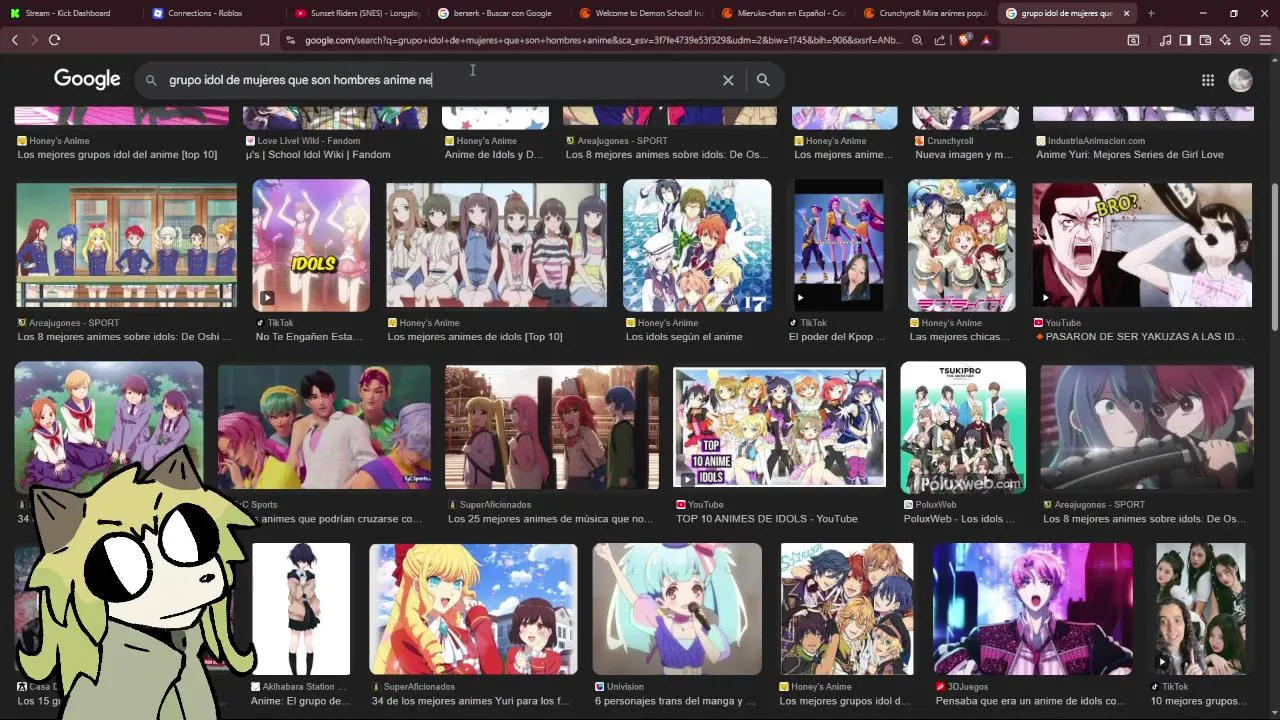This screenshot has width=1280, height=720.
Task: Share this page via the share icon
Action: click(940, 40)
